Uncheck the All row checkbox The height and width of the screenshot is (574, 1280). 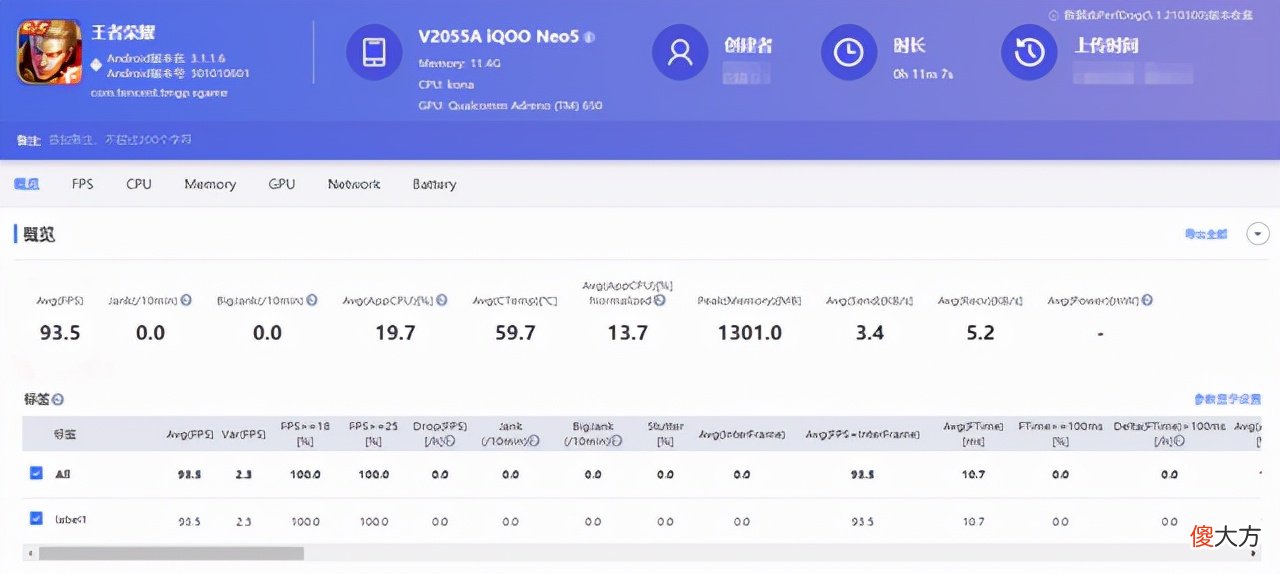(36, 473)
